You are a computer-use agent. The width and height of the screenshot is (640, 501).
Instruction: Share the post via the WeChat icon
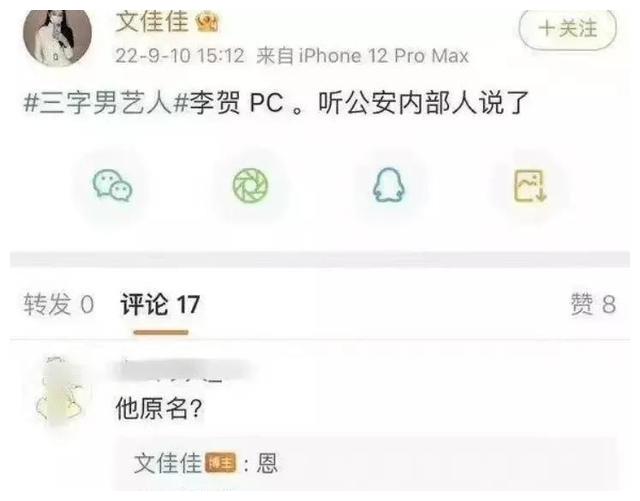click(112, 185)
